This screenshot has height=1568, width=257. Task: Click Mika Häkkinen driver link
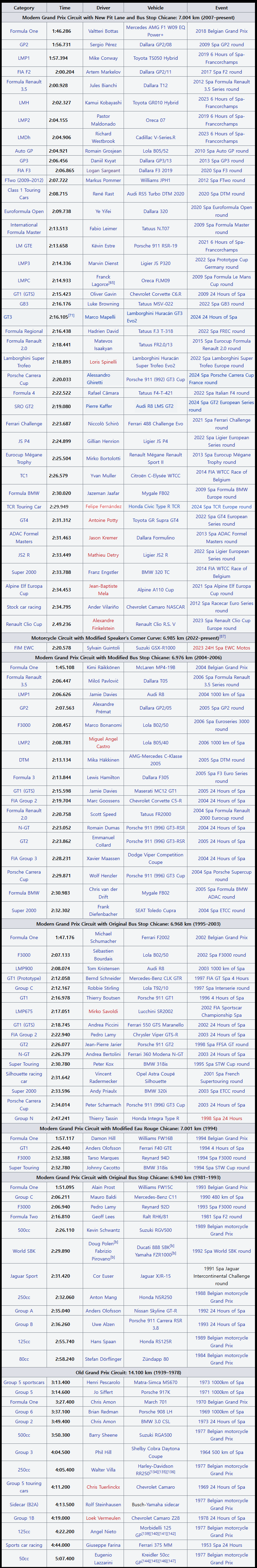(104, 760)
